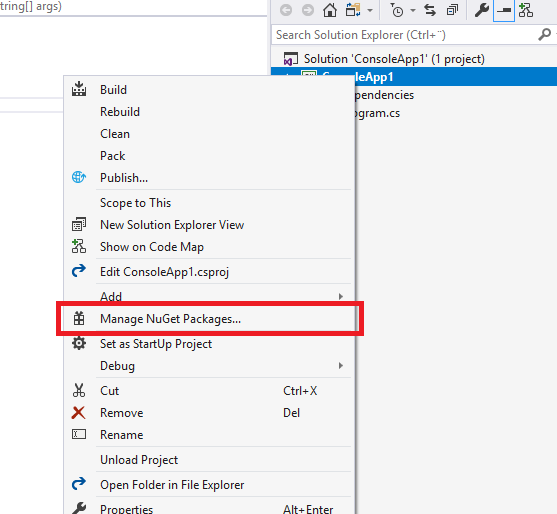Click the Home icon in Solution Explorer toolbar
The height and width of the screenshot is (514, 557).
[x=330, y=10]
